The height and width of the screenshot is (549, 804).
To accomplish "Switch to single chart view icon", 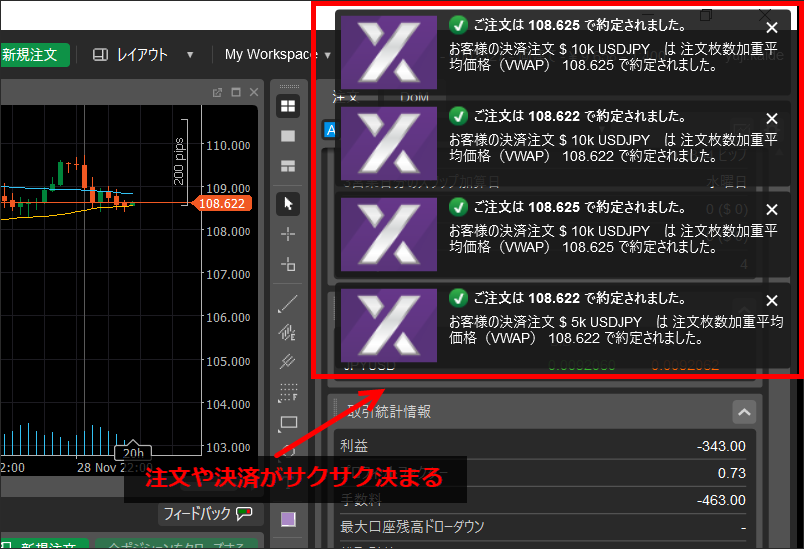I will pos(288,135).
